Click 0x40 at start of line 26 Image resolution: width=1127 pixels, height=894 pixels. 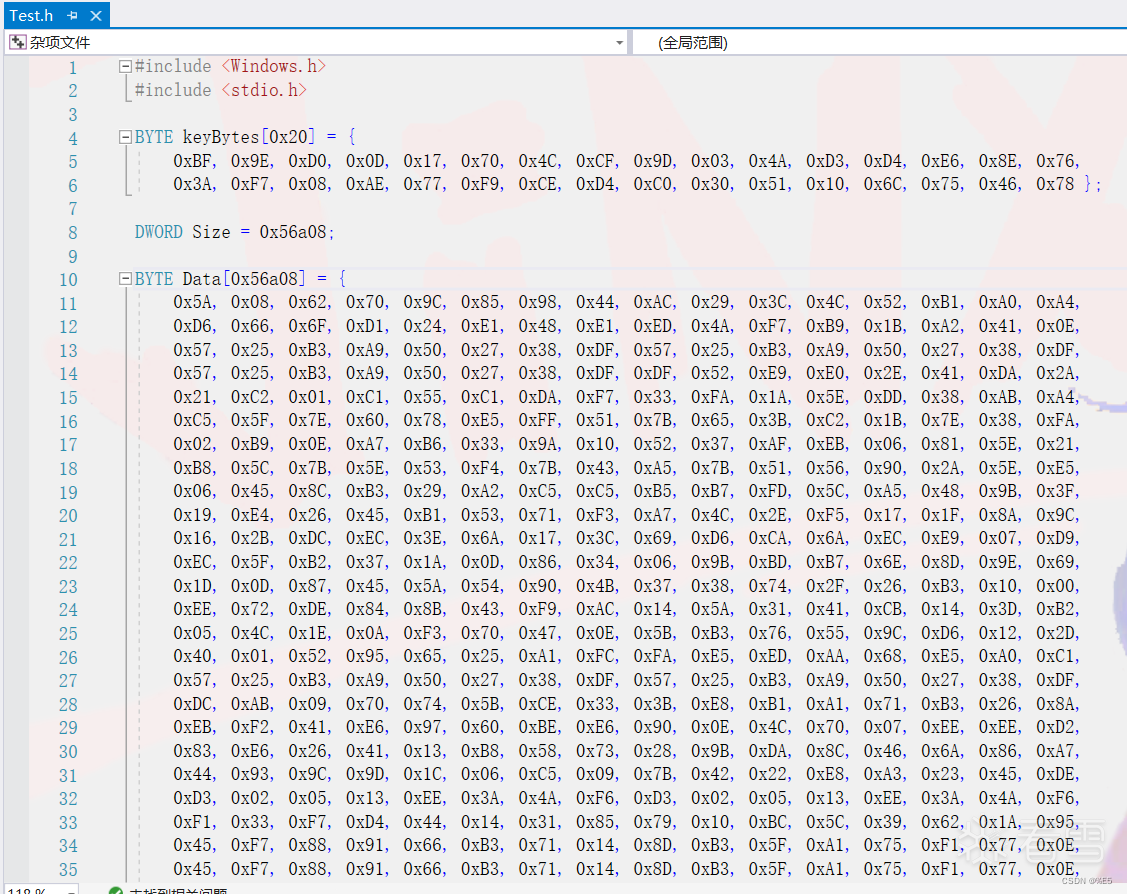192,655
